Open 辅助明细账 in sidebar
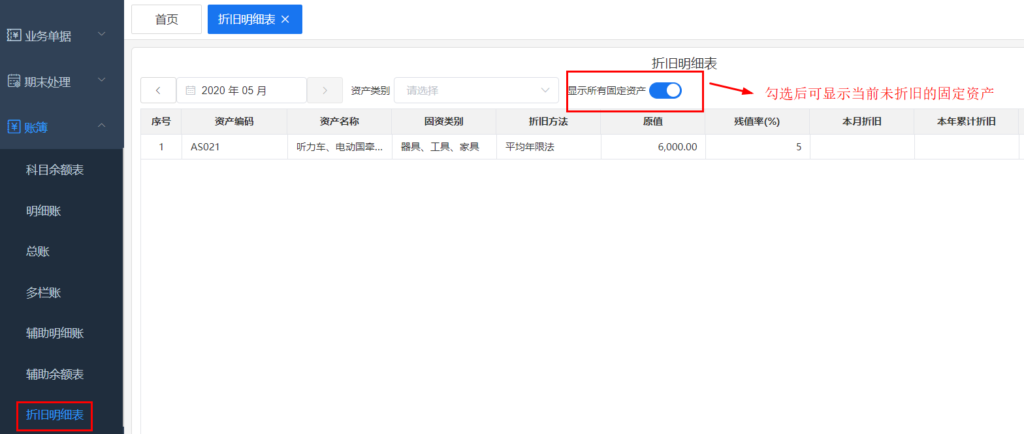1024x434 pixels. pyautogui.click(x=55, y=333)
